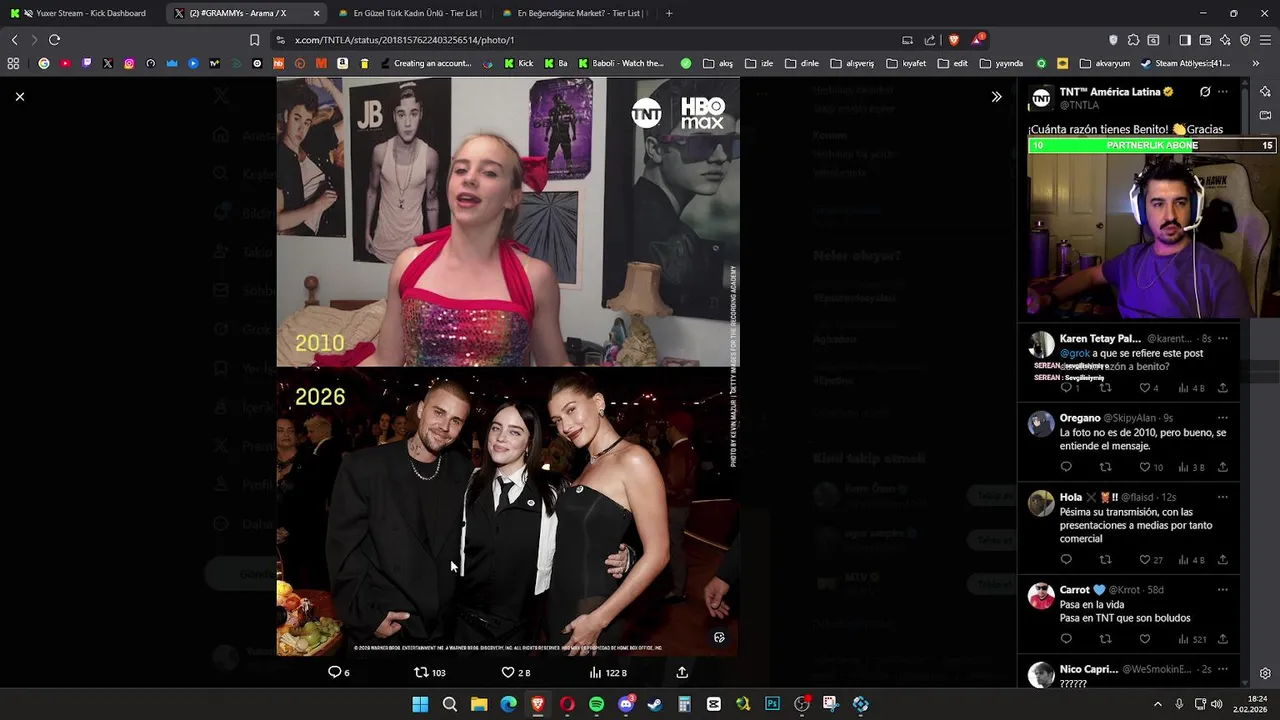
Task: Switch to Yuxer Stream Kick Dashboard tab
Action: click(84, 13)
